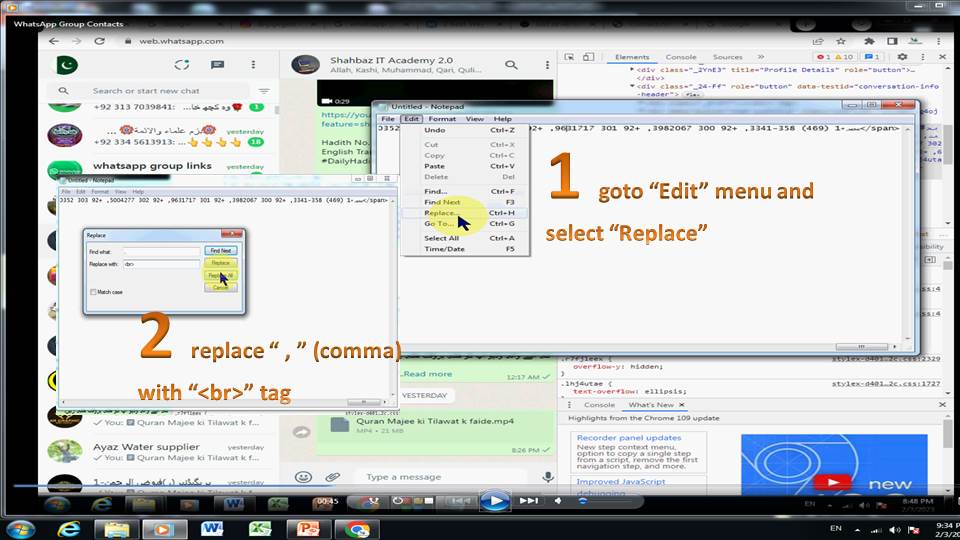This screenshot has height=540, width=960.
Task: Open Chrome from the taskbar
Action: tap(356, 529)
